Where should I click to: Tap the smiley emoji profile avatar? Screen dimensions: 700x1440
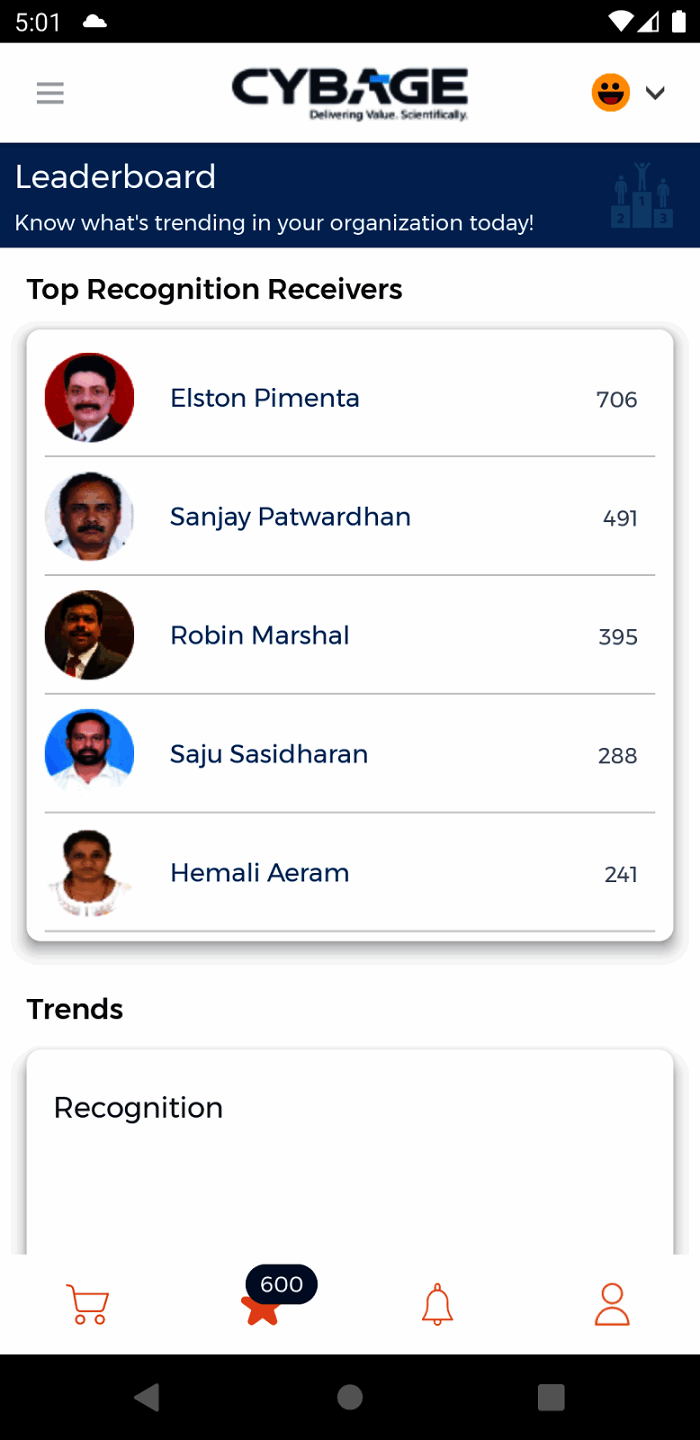pyautogui.click(x=610, y=93)
